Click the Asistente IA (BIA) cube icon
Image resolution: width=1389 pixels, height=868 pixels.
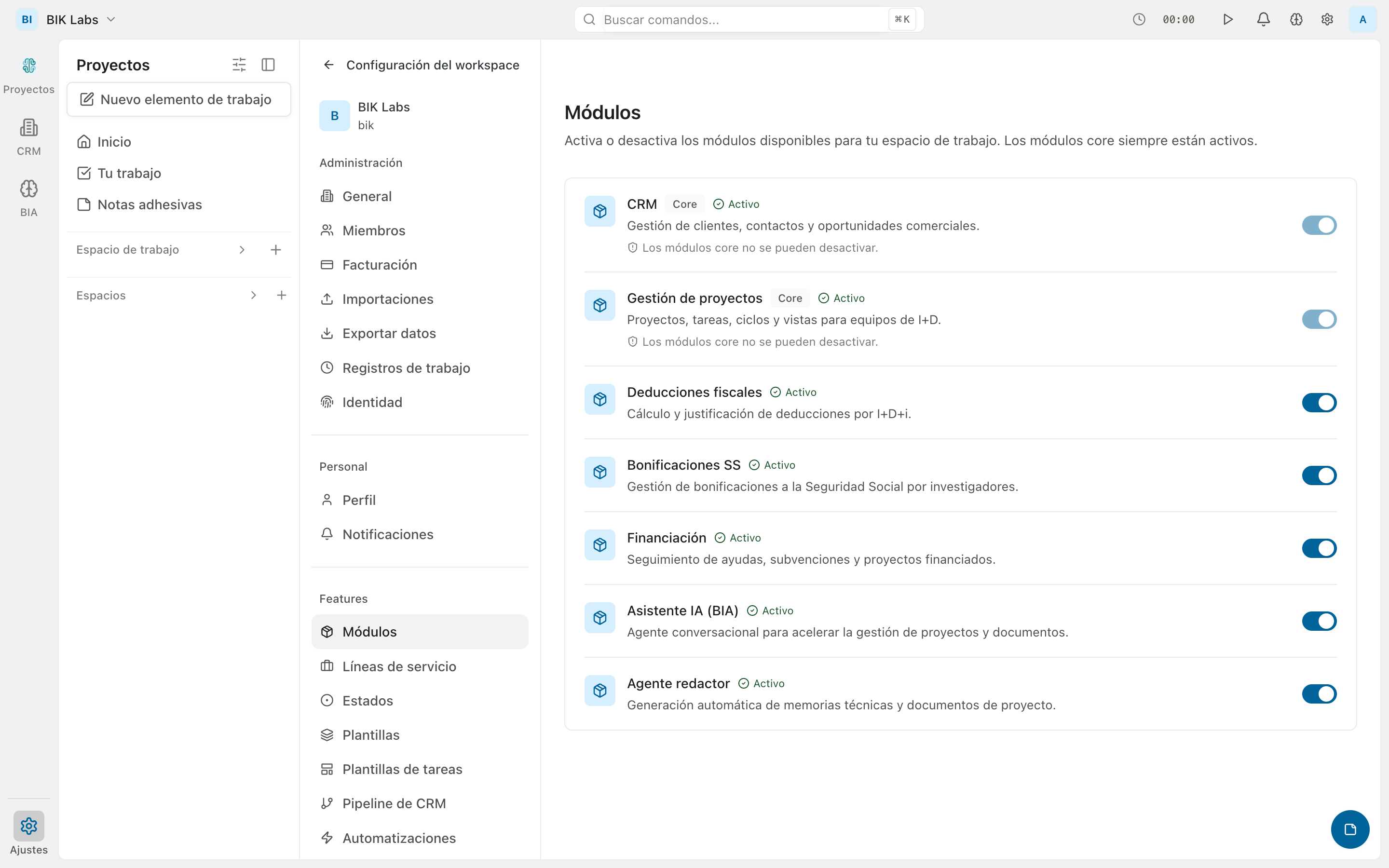tap(600, 618)
